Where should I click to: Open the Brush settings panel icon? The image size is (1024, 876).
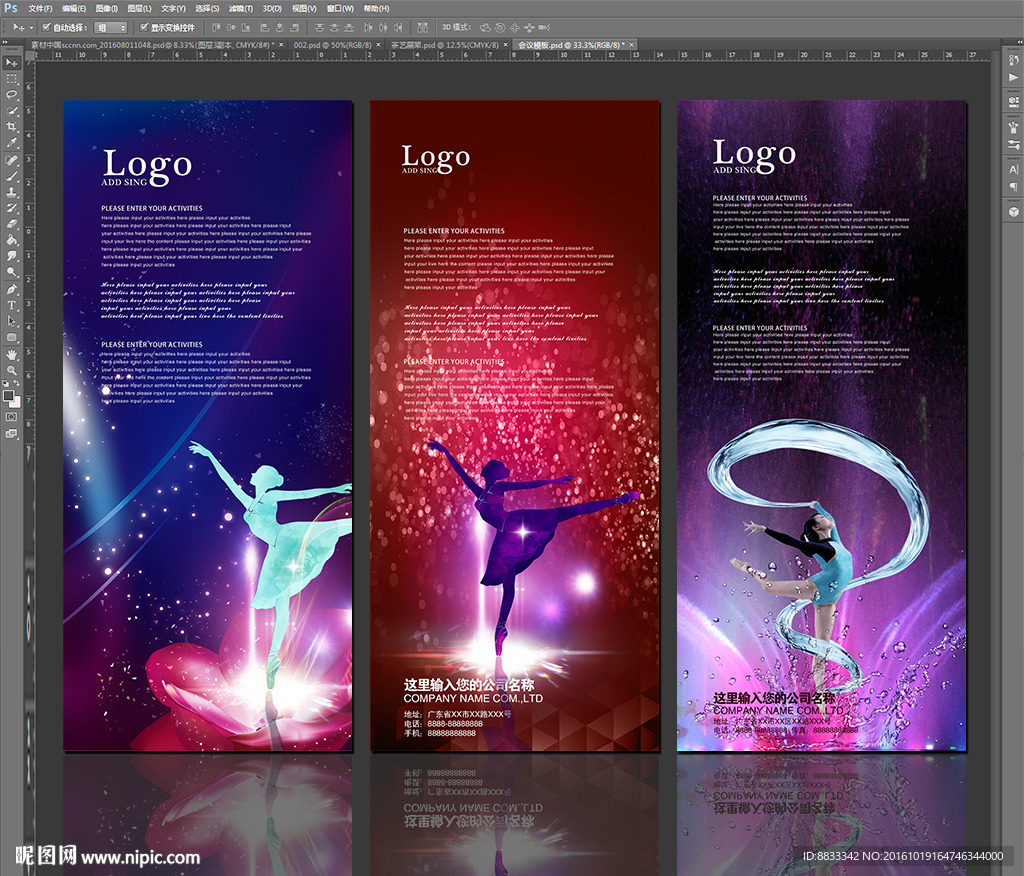[1014, 144]
